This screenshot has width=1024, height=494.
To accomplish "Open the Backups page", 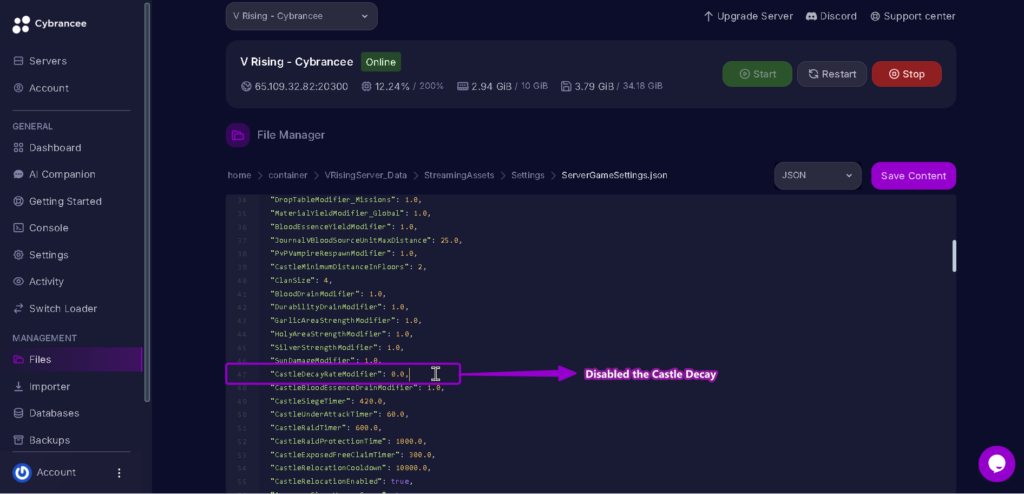I will (x=42, y=440).
